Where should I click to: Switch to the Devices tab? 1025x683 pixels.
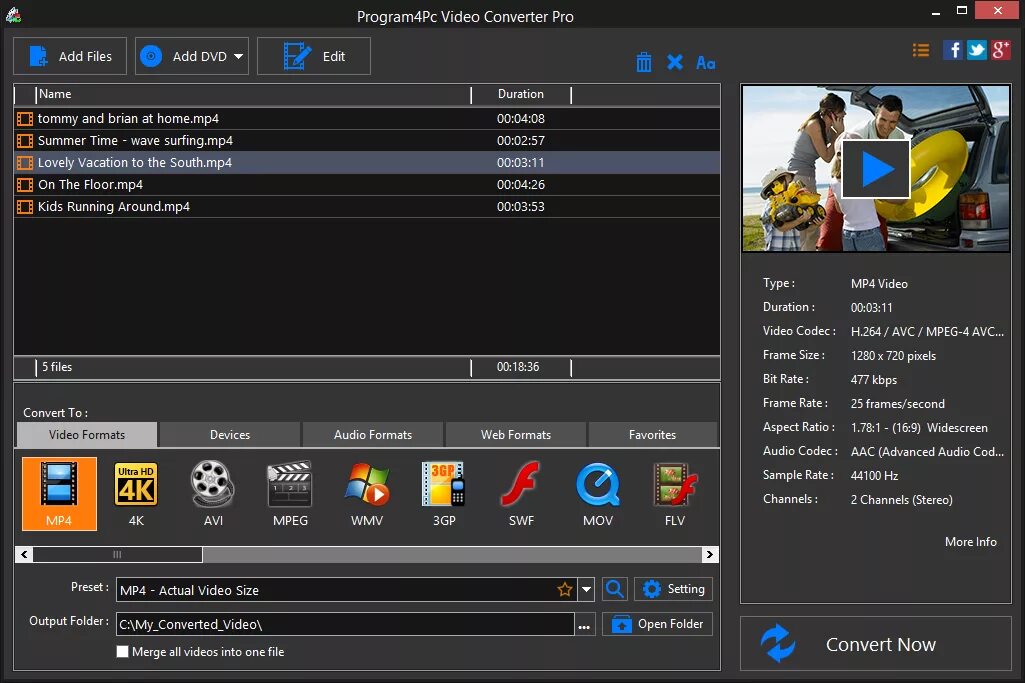point(230,435)
